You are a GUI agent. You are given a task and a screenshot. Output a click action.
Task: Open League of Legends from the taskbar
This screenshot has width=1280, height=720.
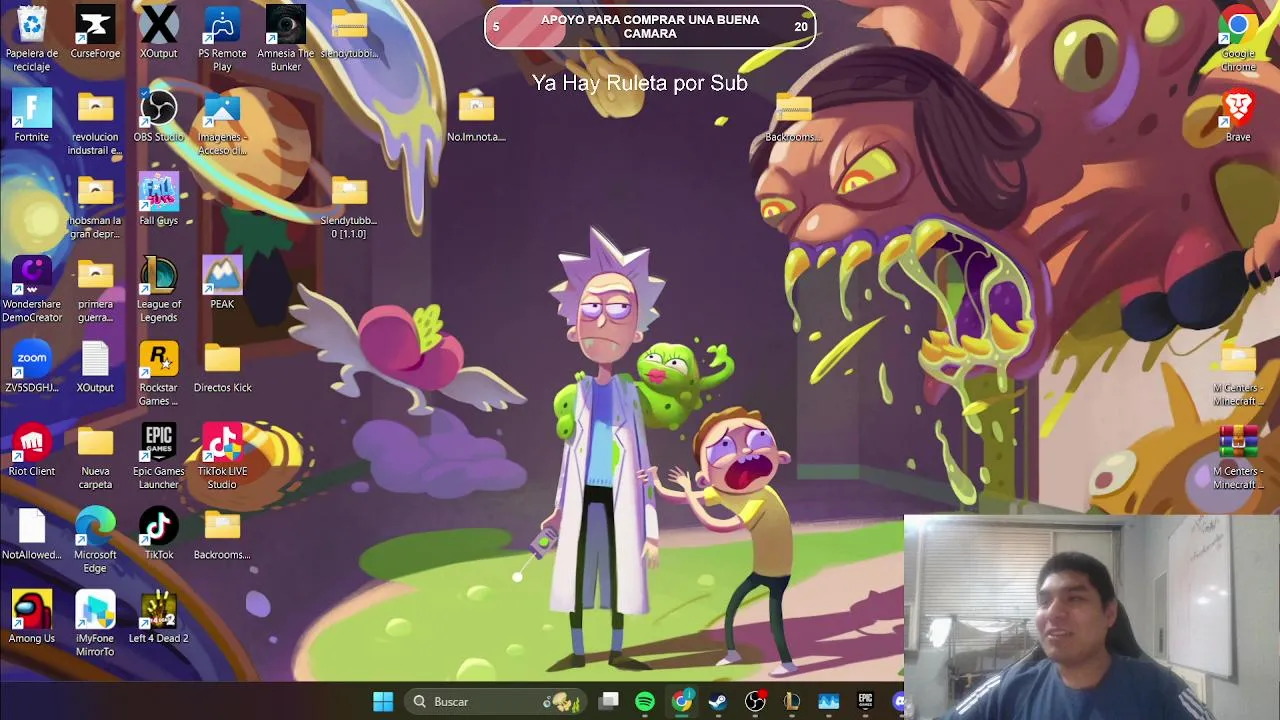pos(792,701)
